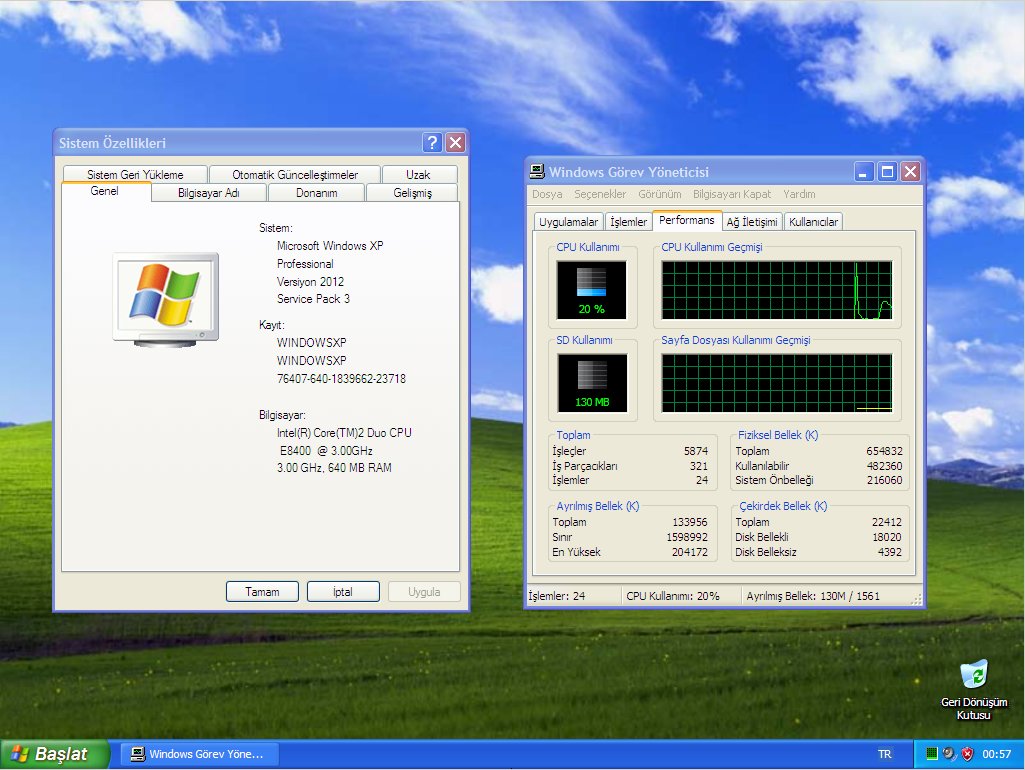Select the Windows Görev Yöneticisi taskbar button
The height and width of the screenshot is (770, 1025).
[x=200, y=754]
